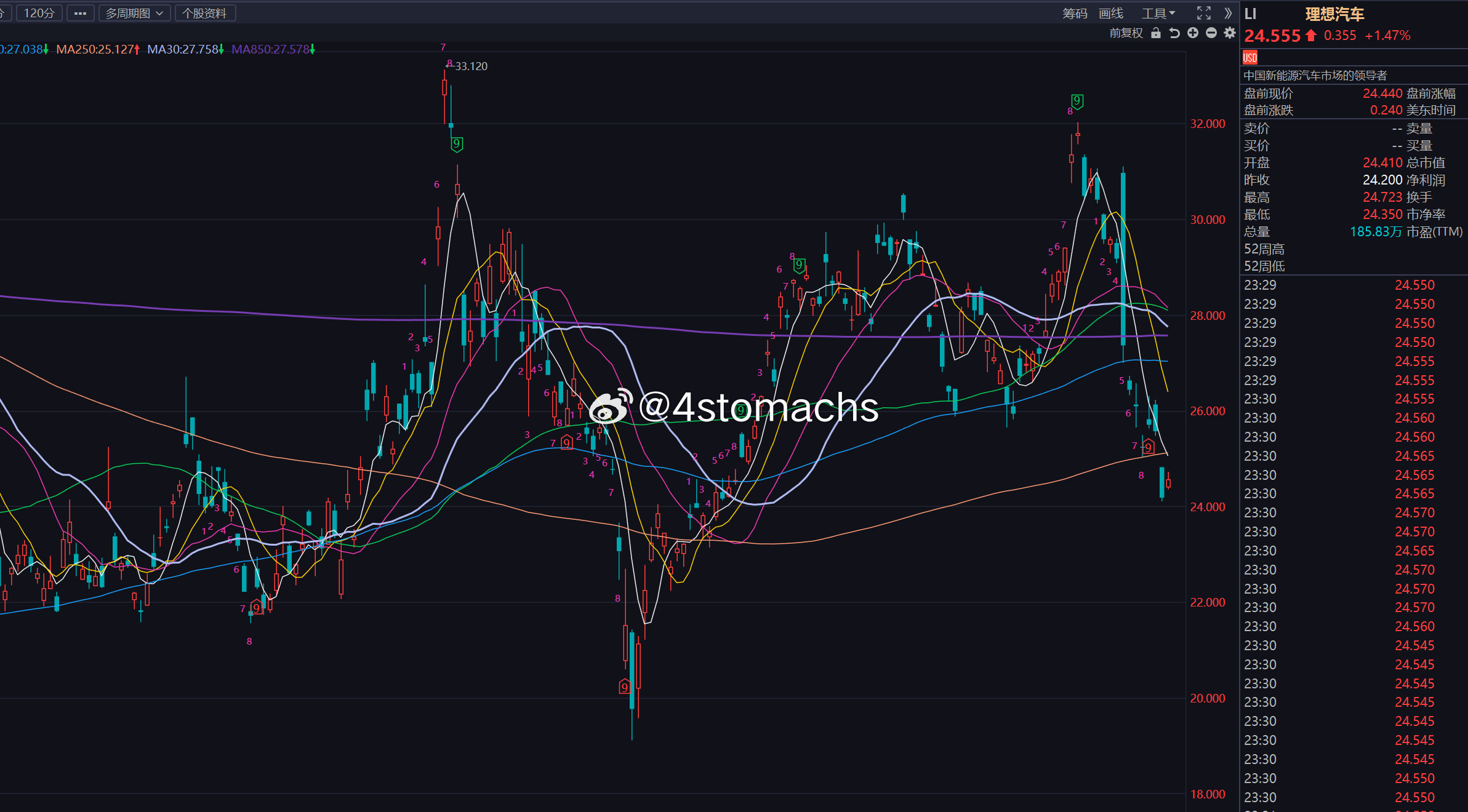Select the 120分 time period
The width and height of the screenshot is (1468, 812).
point(39,13)
